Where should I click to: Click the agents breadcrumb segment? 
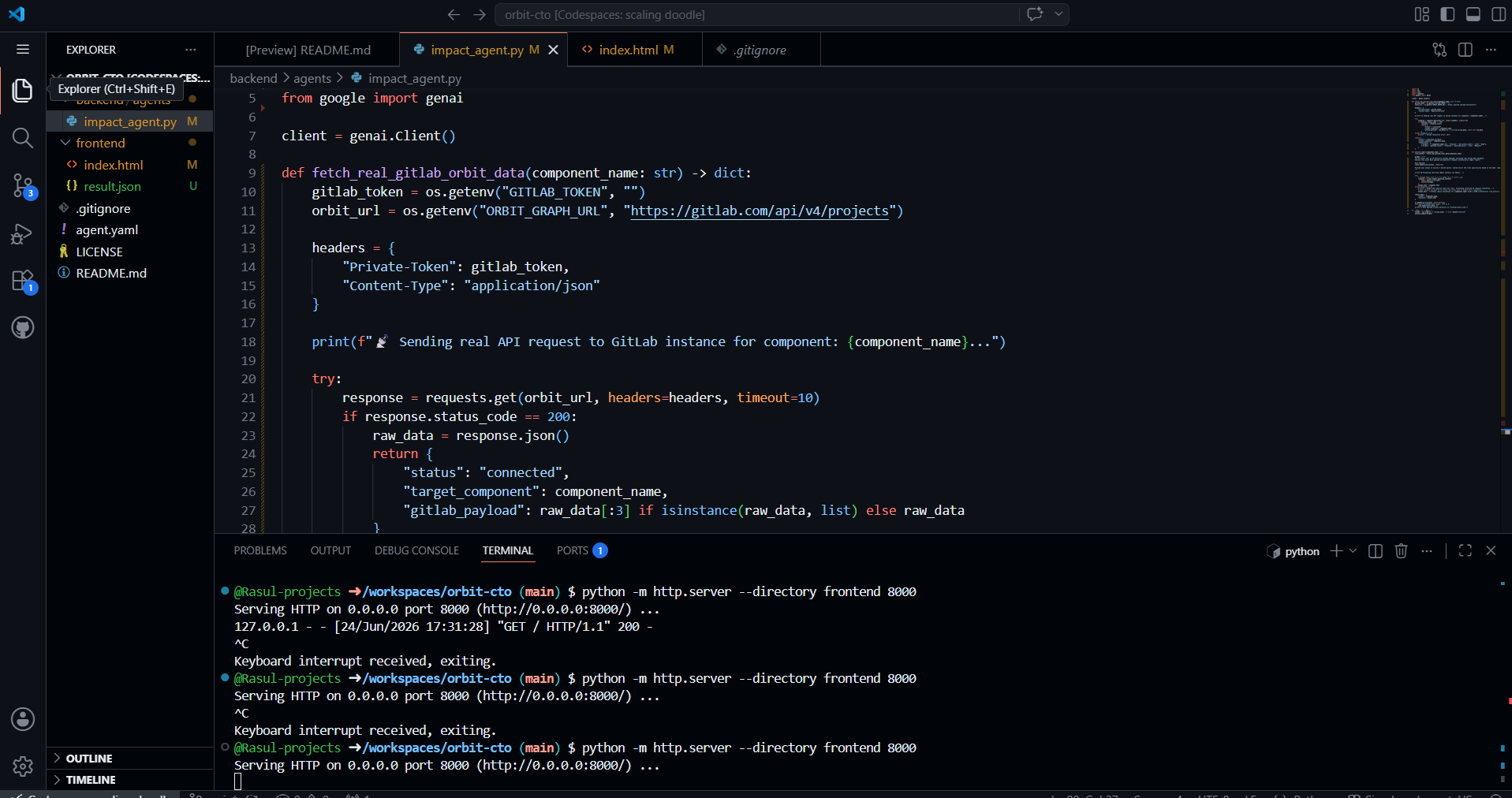312,78
